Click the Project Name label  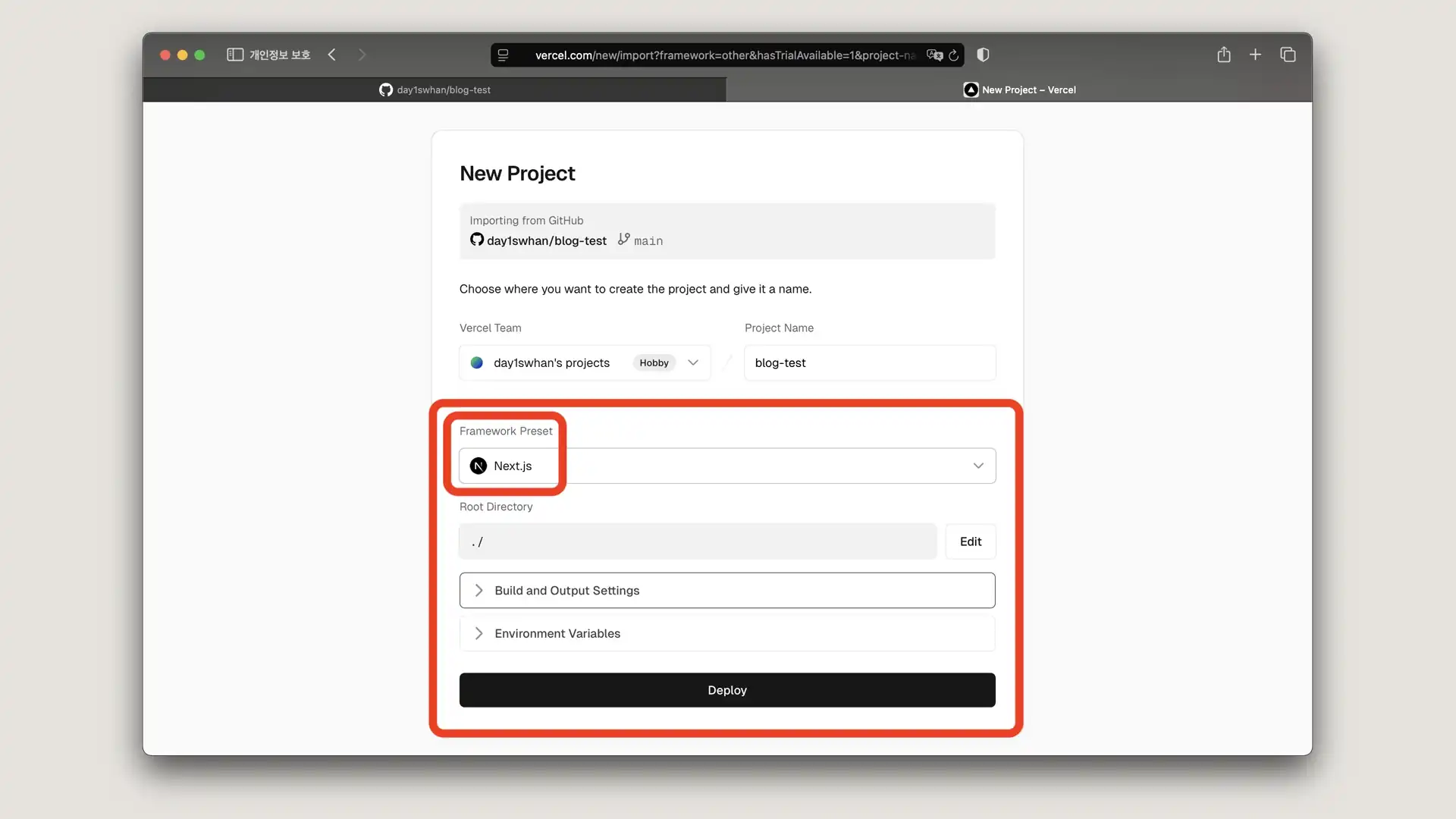779,328
